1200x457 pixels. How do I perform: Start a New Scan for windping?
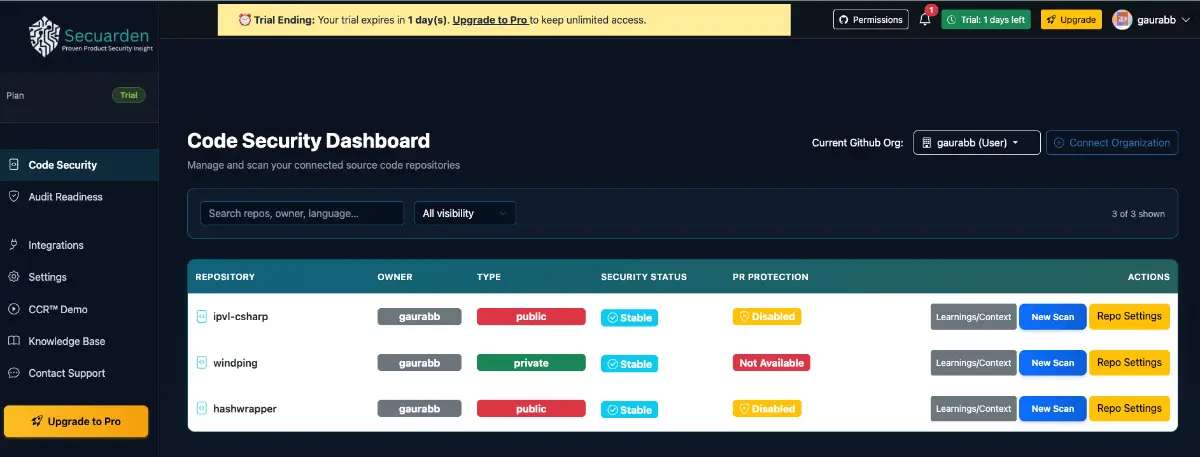1052,363
